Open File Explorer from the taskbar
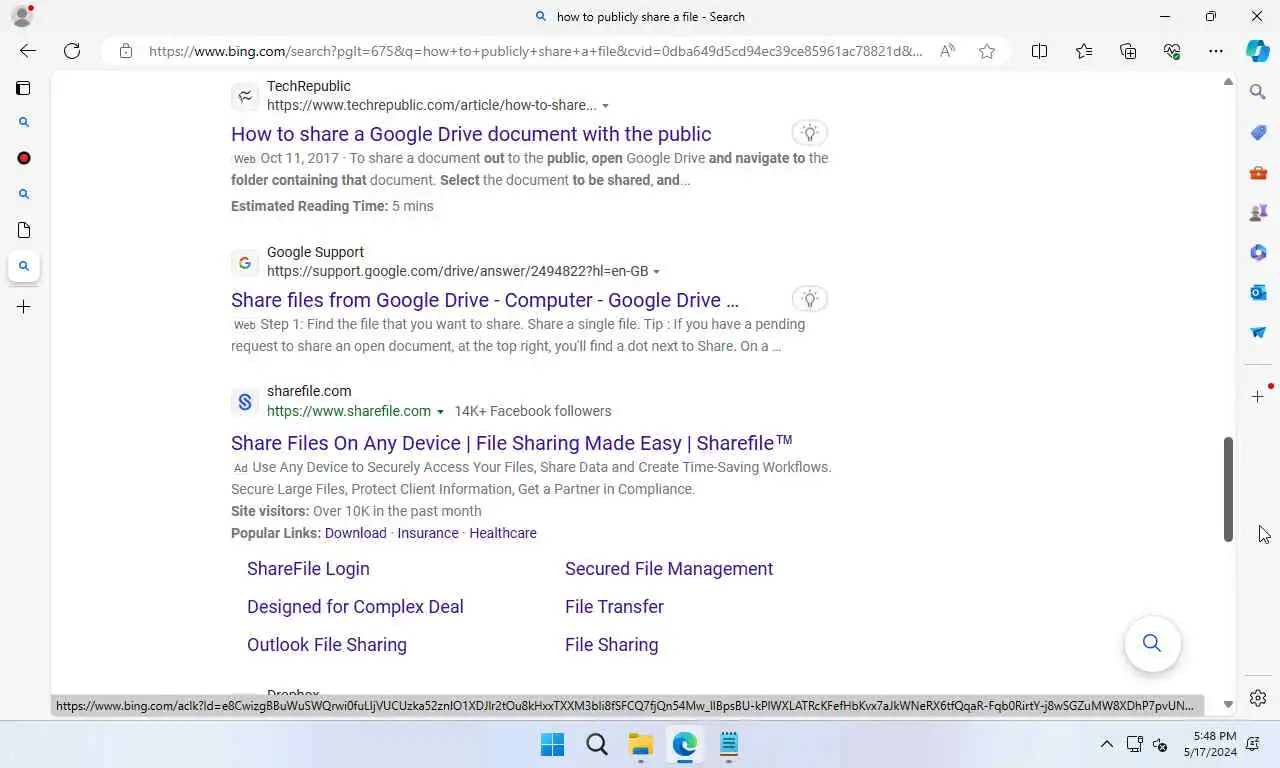1280x768 pixels. [641, 745]
